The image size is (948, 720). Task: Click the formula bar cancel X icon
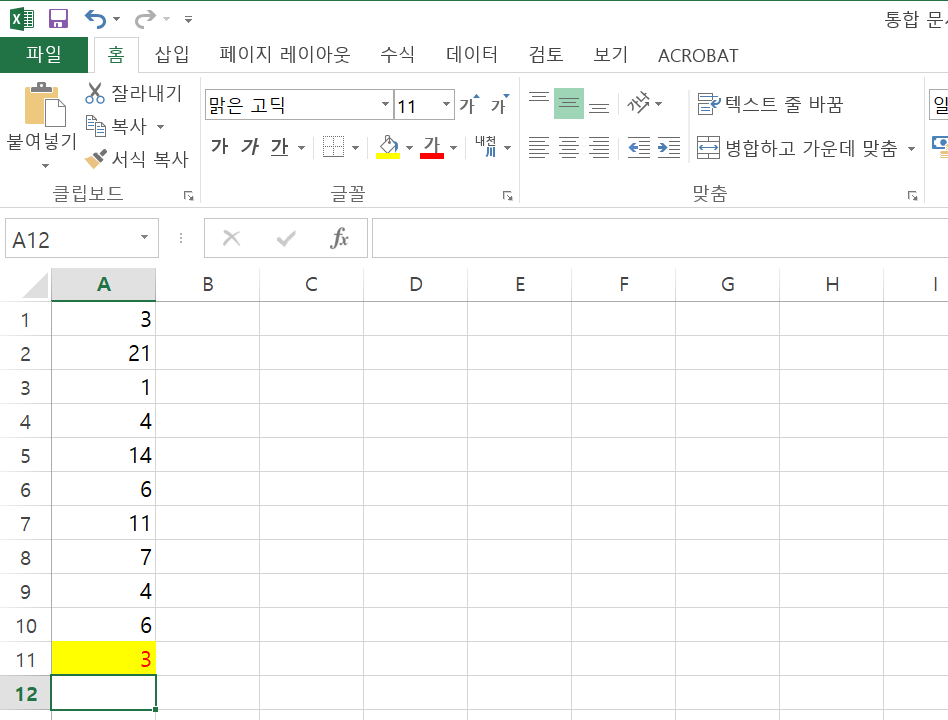point(232,238)
